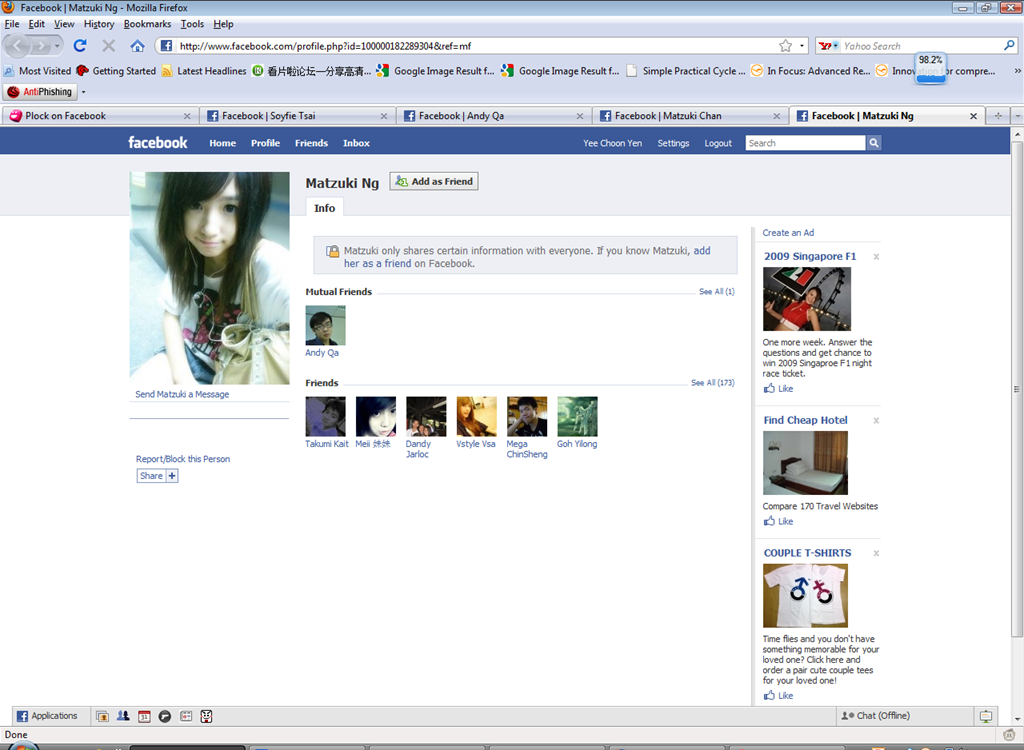Viewport: 1024px width, 750px height.
Task: Show more bookmarks with the chevron
Action: coord(1017,71)
